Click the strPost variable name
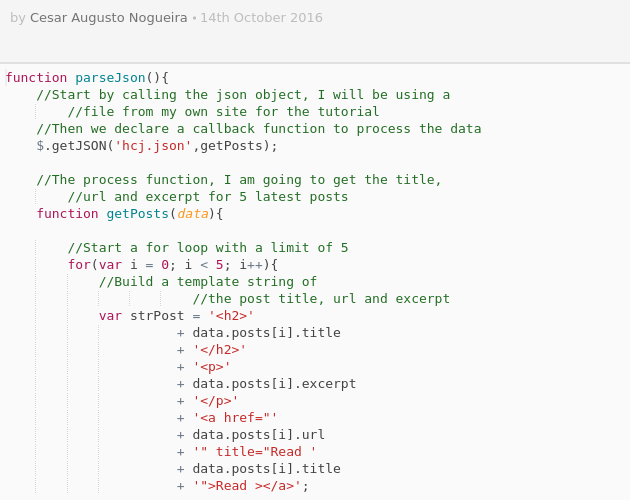 (157, 316)
